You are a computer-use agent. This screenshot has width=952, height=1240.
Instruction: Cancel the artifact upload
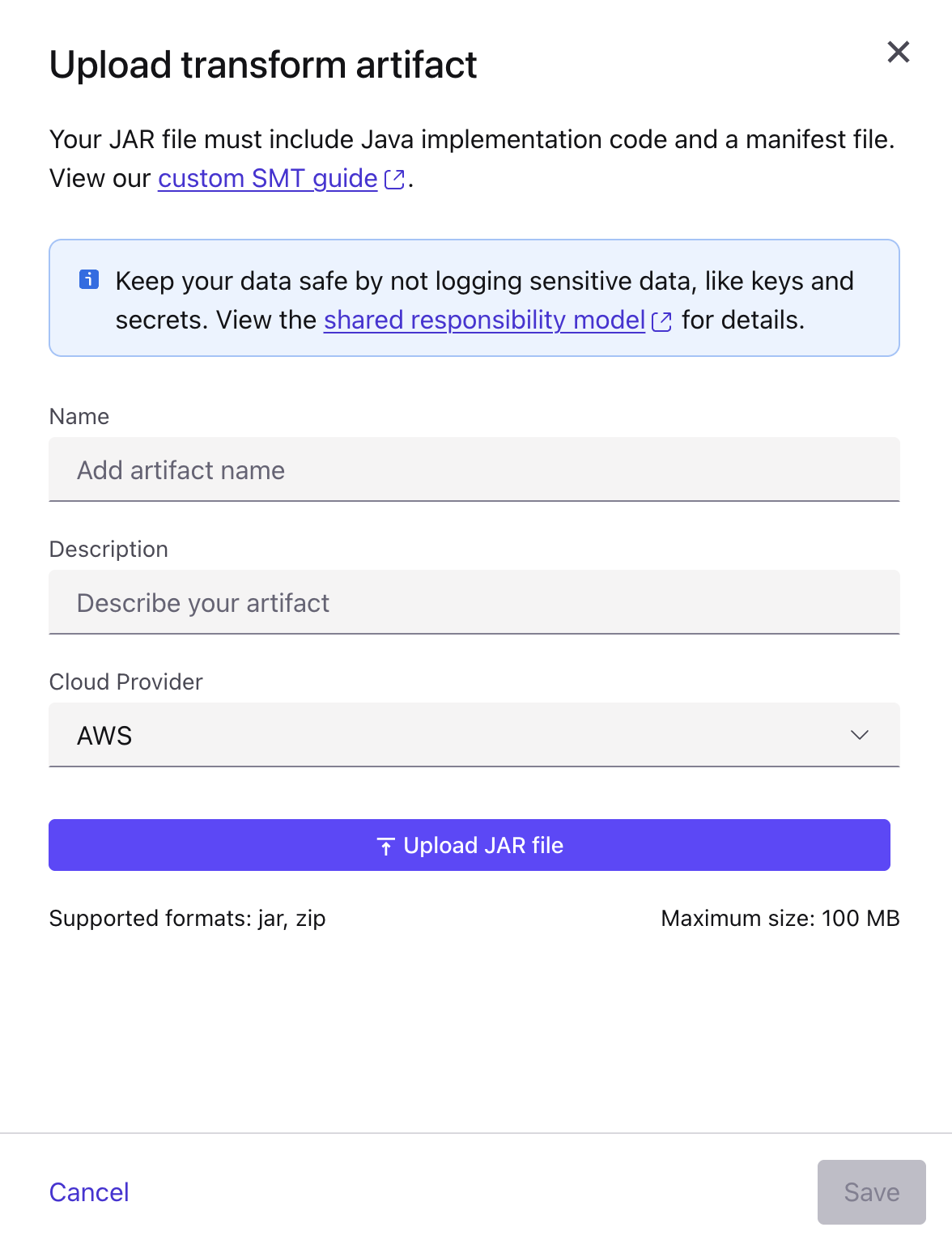(x=89, y=1192)
